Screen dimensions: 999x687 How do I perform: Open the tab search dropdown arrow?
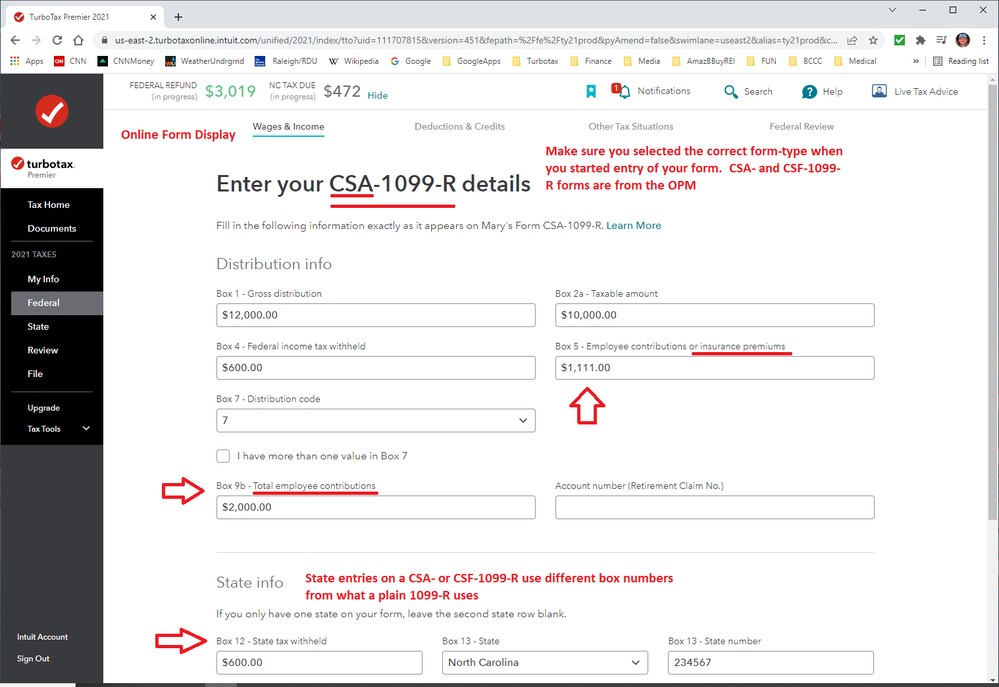pyautogui.click(x=892, y=10)
